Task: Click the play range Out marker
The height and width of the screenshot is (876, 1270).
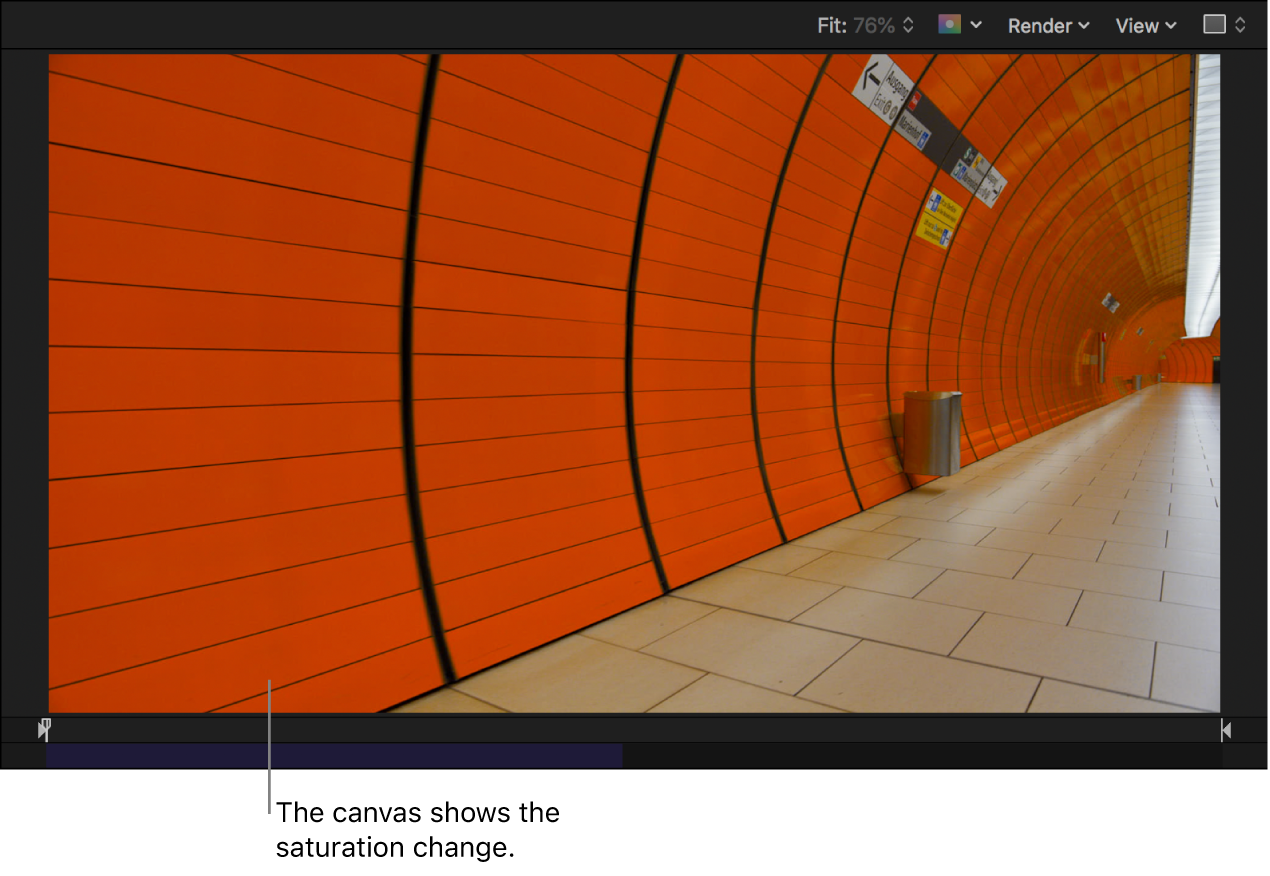Action: (x=1226, y=729)
